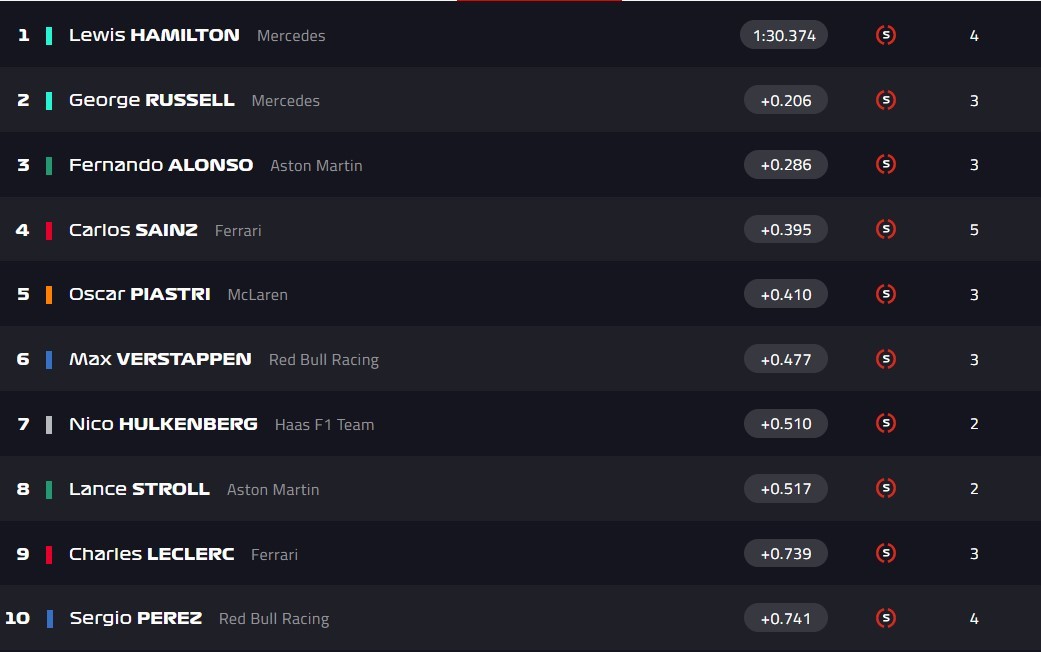
Task: Click Haas F1 Team label
Action: click(x=324, y=424)
